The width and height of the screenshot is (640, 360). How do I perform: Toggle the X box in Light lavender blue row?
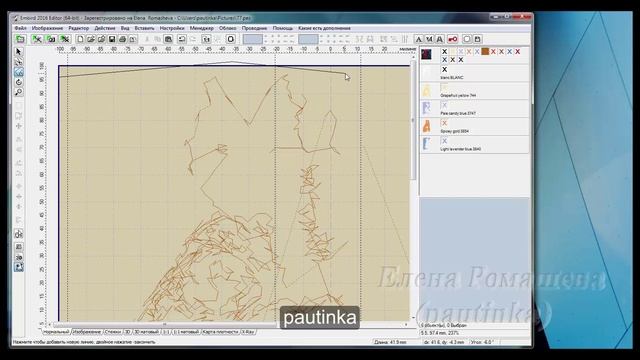click(444, 141)
